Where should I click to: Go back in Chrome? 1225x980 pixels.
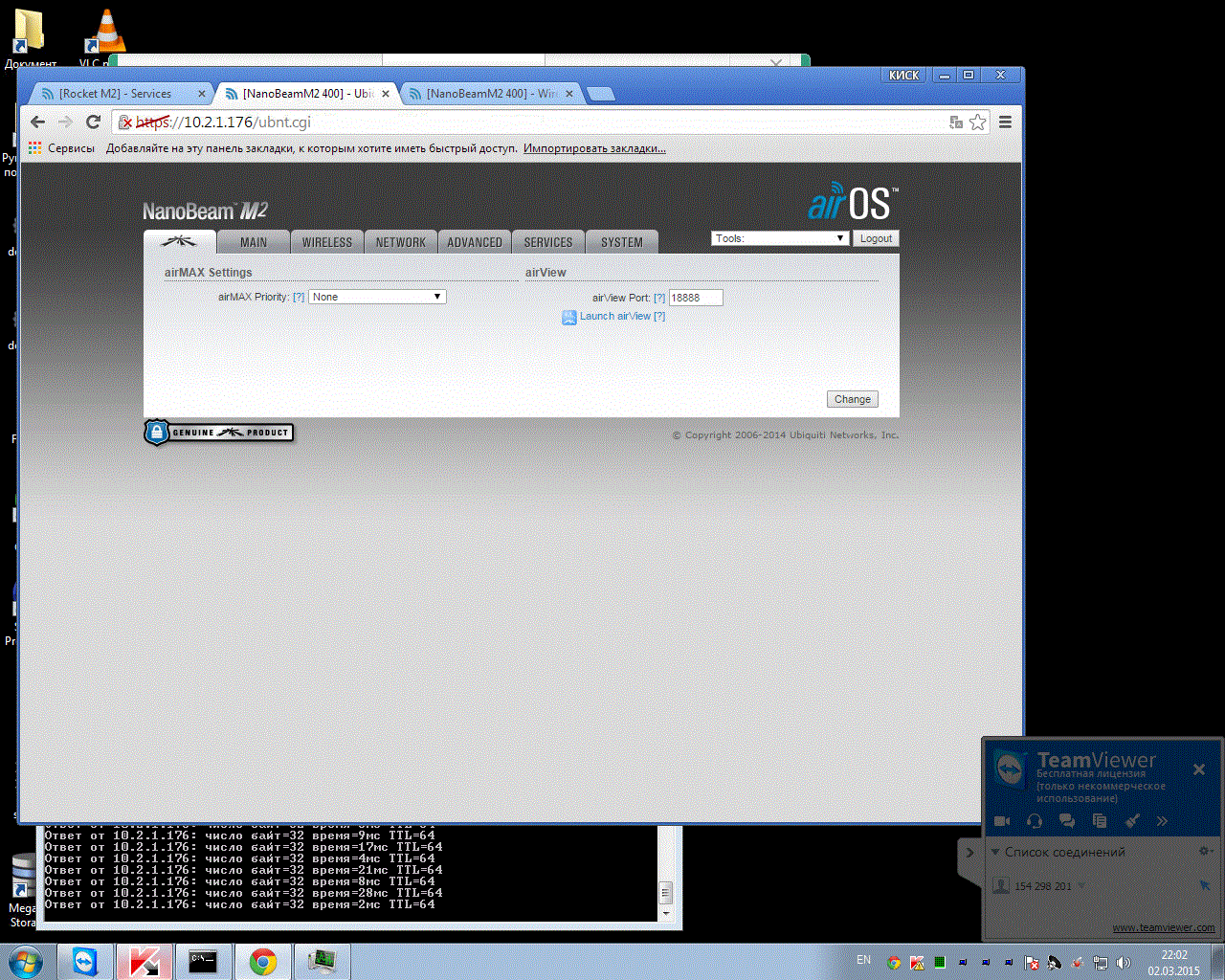[x=37, y=122]
